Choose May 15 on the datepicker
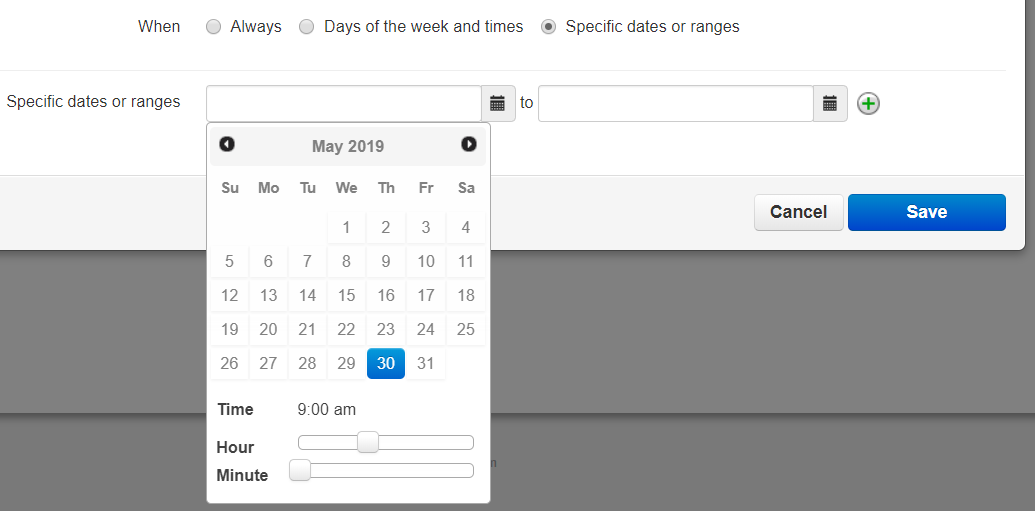This screenshot has height=511, width=1035. pos(347,295)
